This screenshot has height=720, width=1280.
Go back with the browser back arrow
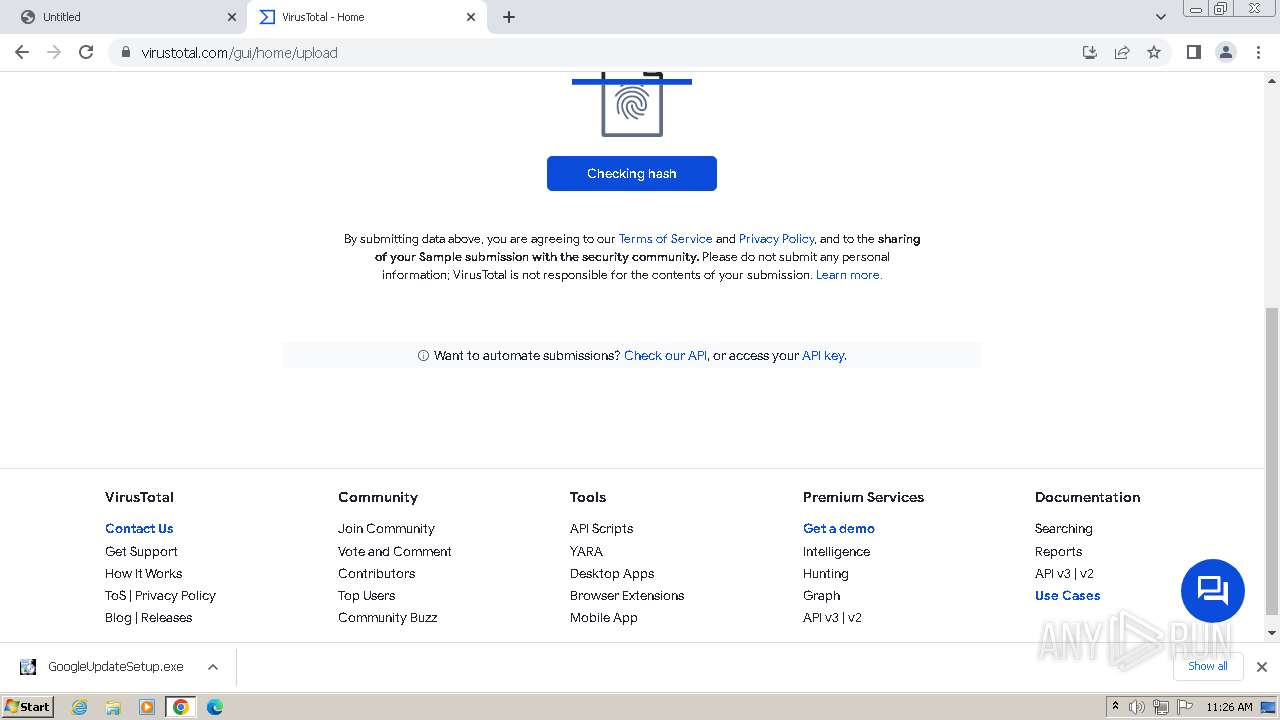coord(22,52)
